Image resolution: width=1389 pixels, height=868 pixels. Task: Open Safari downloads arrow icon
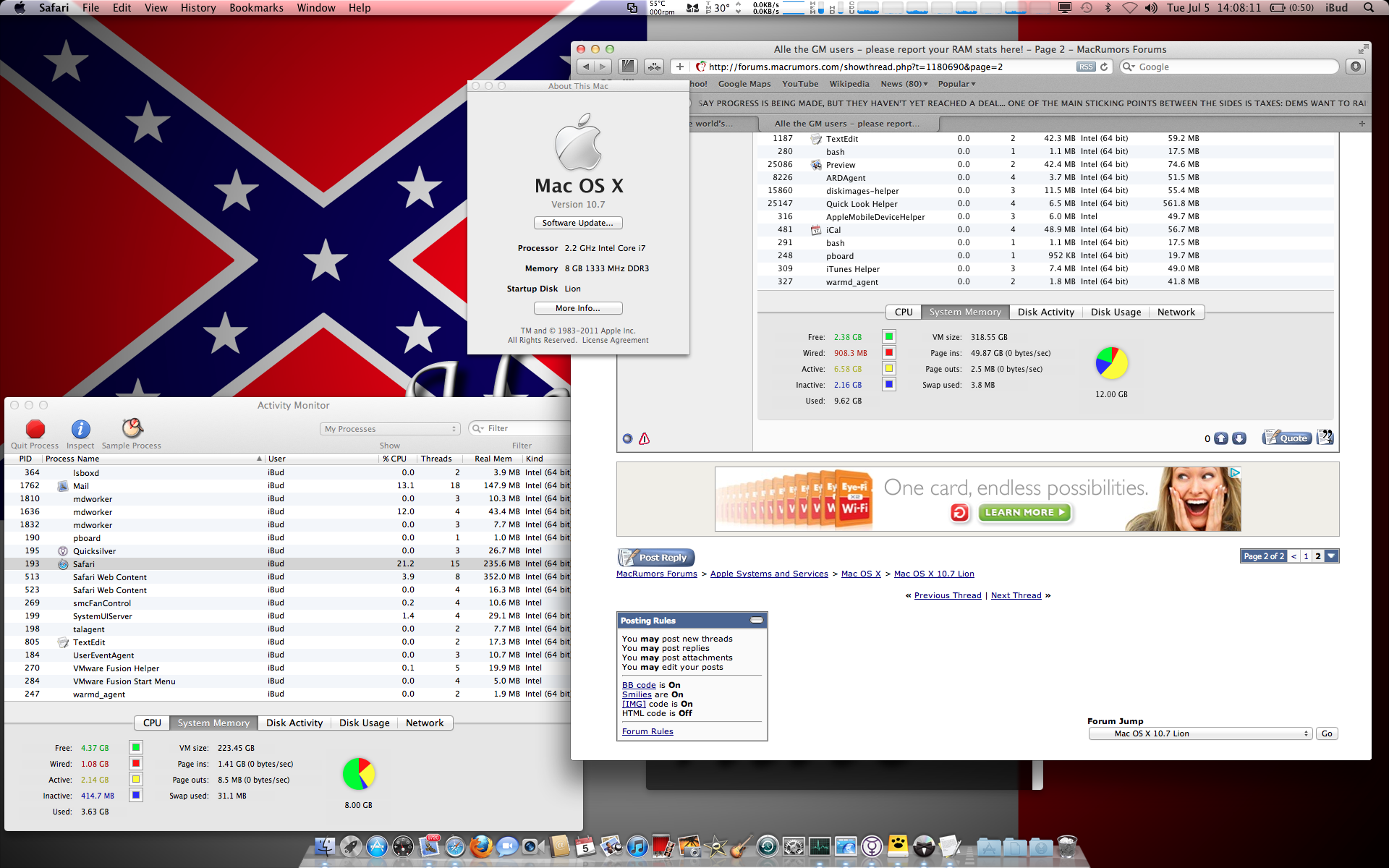[x=1355, y=67]
